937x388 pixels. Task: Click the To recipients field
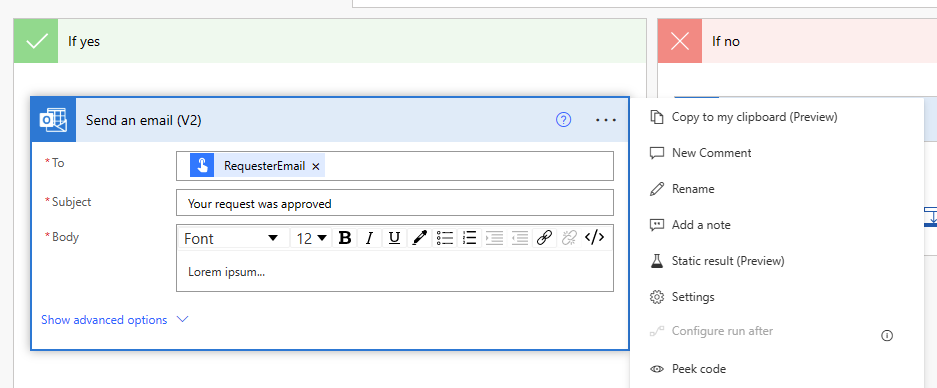click(x=394, y=166)
